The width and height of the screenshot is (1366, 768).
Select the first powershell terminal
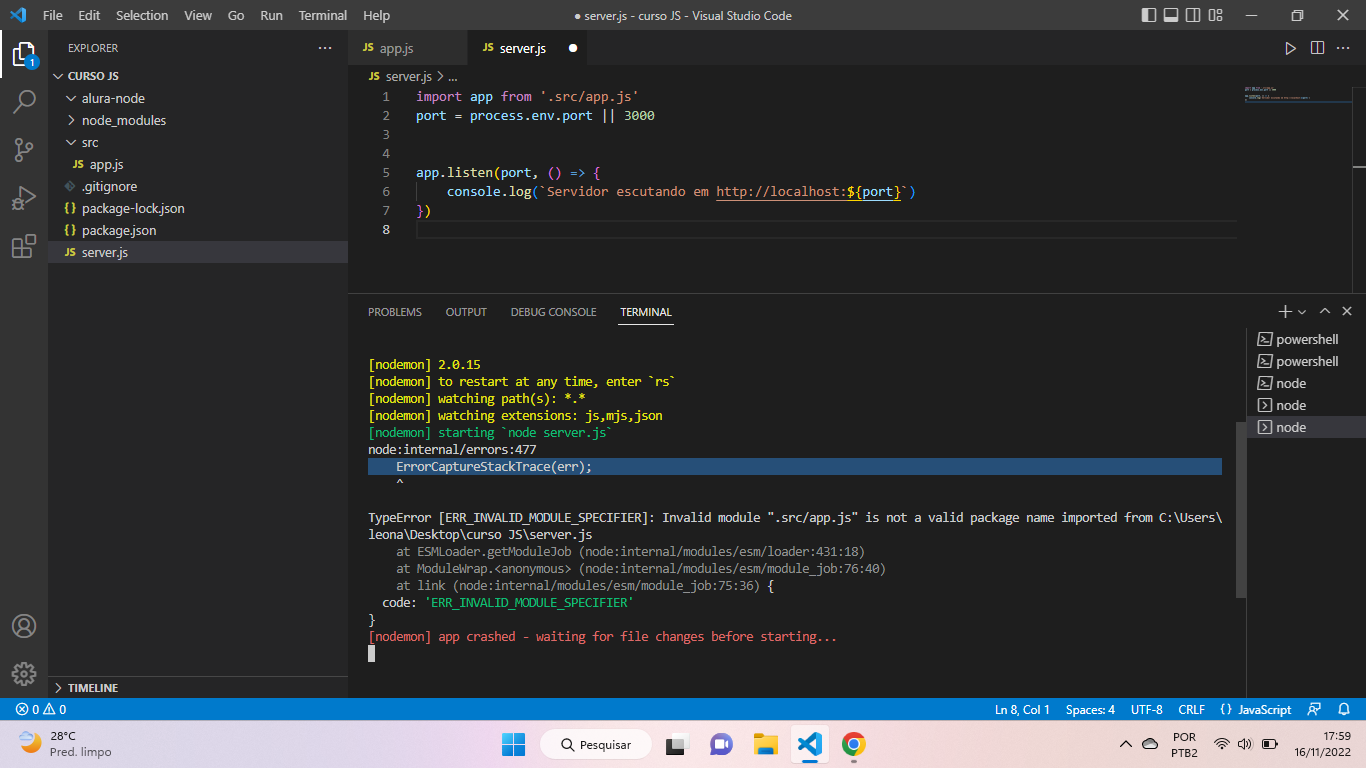(x=1305, y=339)
